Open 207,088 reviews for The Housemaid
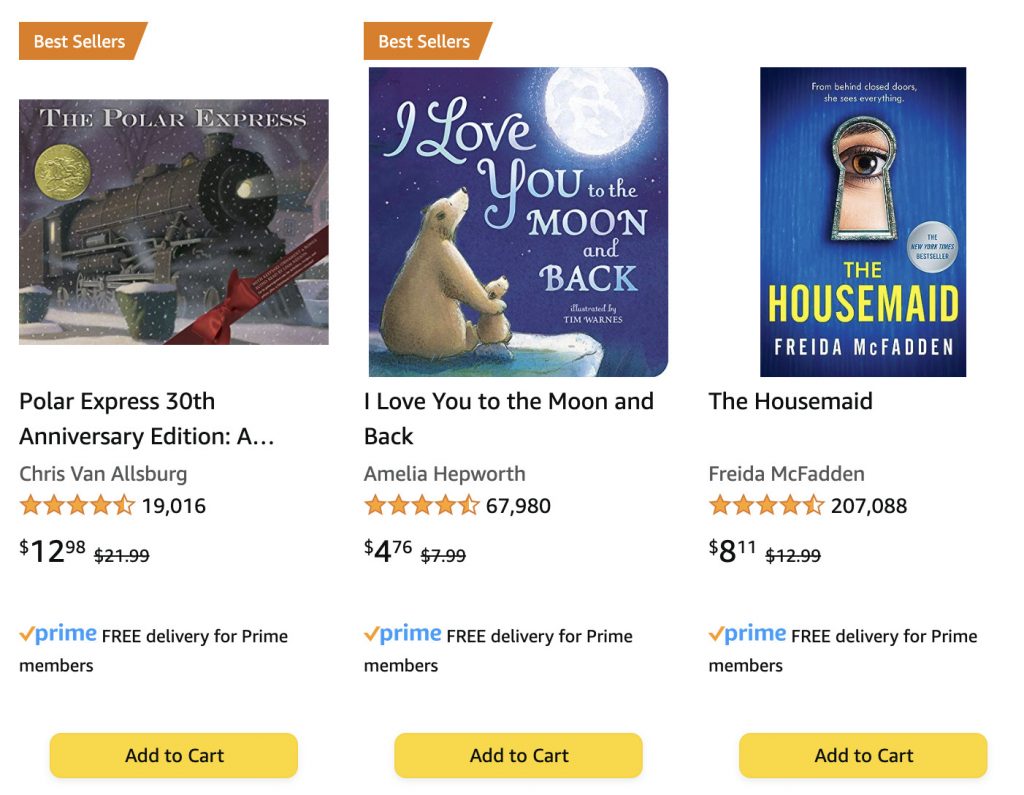1024x795 pixels. [869, 506]
